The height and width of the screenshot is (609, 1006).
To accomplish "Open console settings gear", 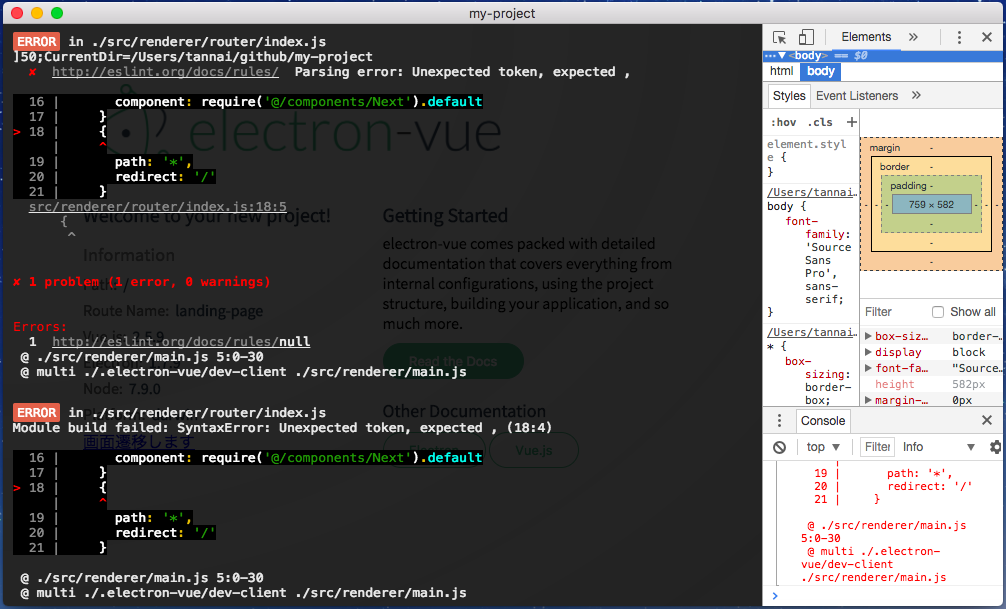I will [995, 447].
